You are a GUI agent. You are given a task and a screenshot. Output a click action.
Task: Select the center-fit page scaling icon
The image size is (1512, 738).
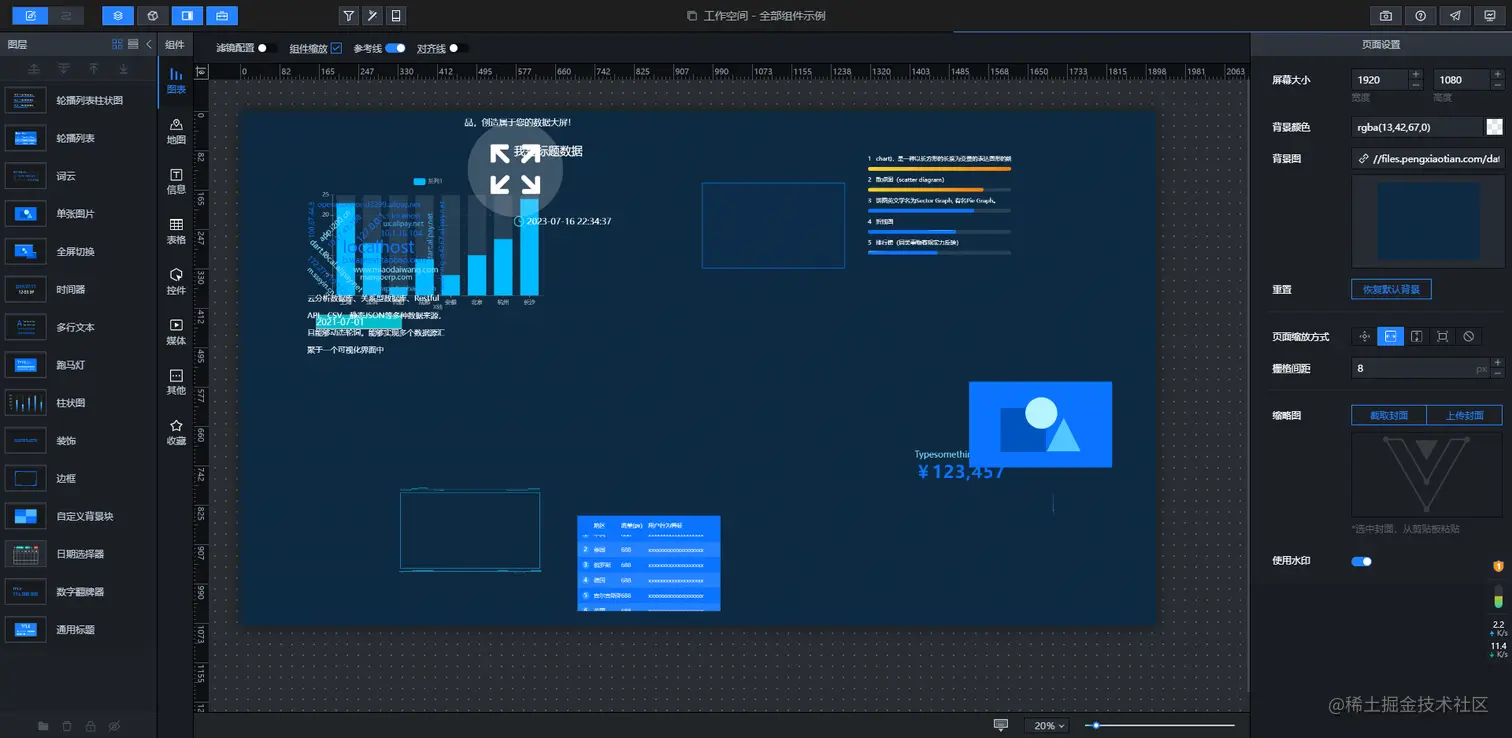coord(1365,337)
